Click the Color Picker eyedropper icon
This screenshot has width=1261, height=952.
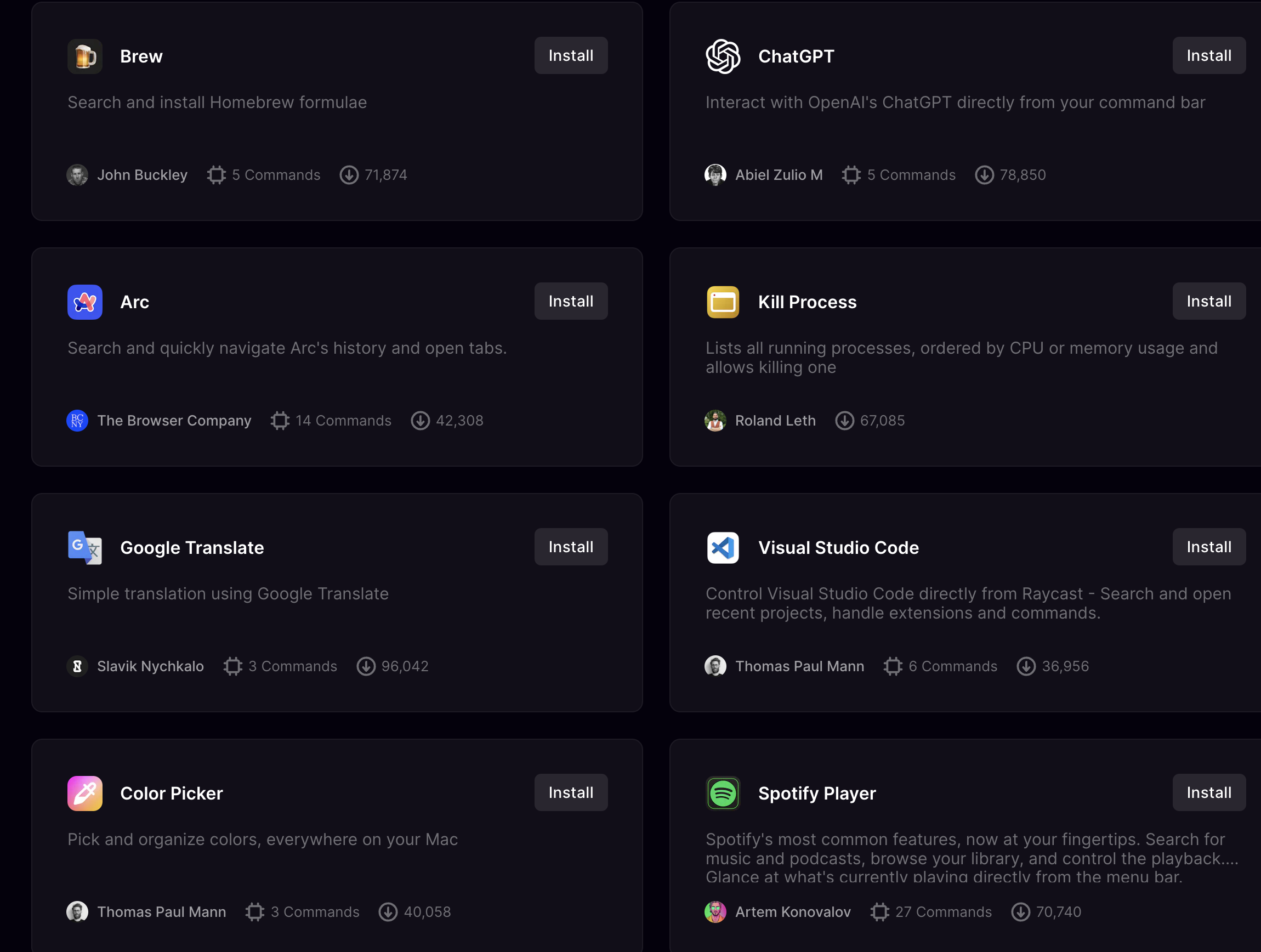[85, 794]
